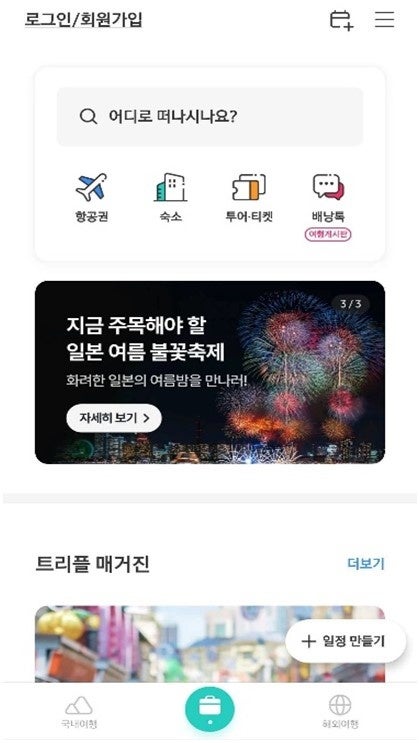Open the hamburger menu icon
The width and height of the screenshot is (420, 743).
click(x=384, y=19)
